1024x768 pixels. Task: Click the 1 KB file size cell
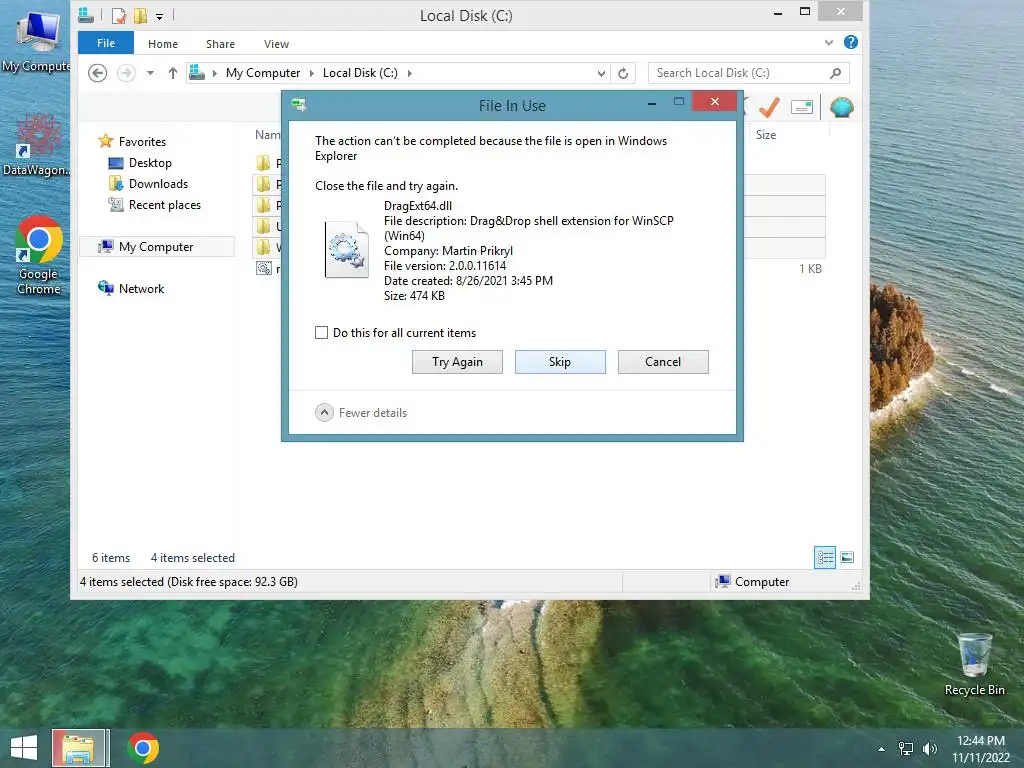pyautogui.click(x=810, y=268)
